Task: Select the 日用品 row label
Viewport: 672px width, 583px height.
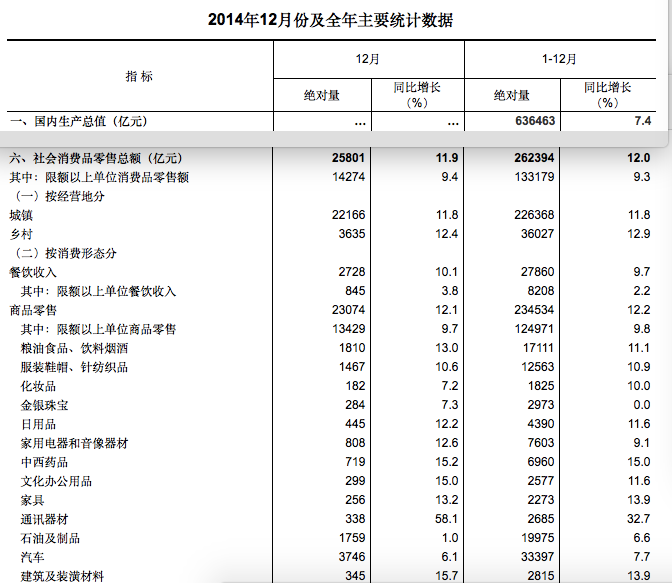Action: click(x=38, y=424)
